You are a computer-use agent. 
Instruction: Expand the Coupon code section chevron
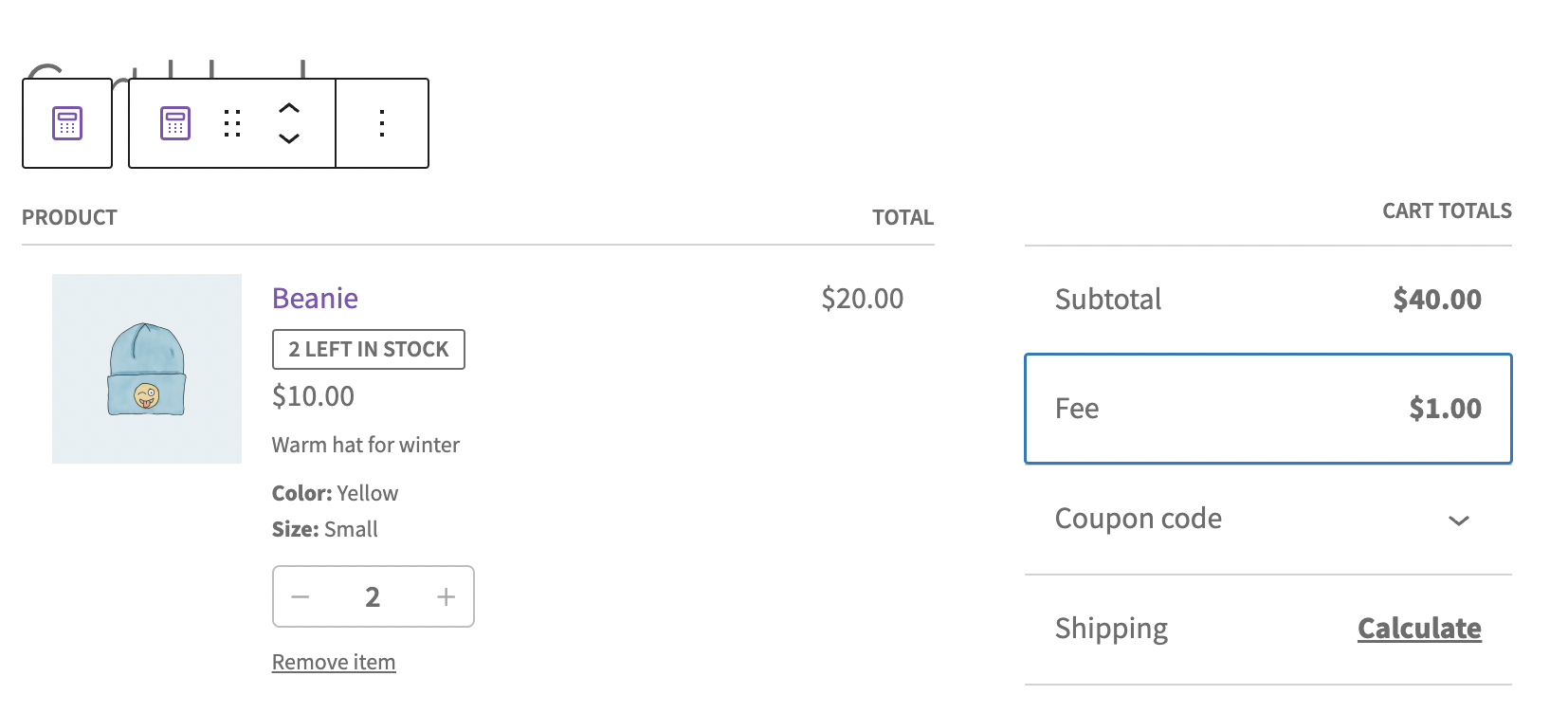(x=1460, y=521)
